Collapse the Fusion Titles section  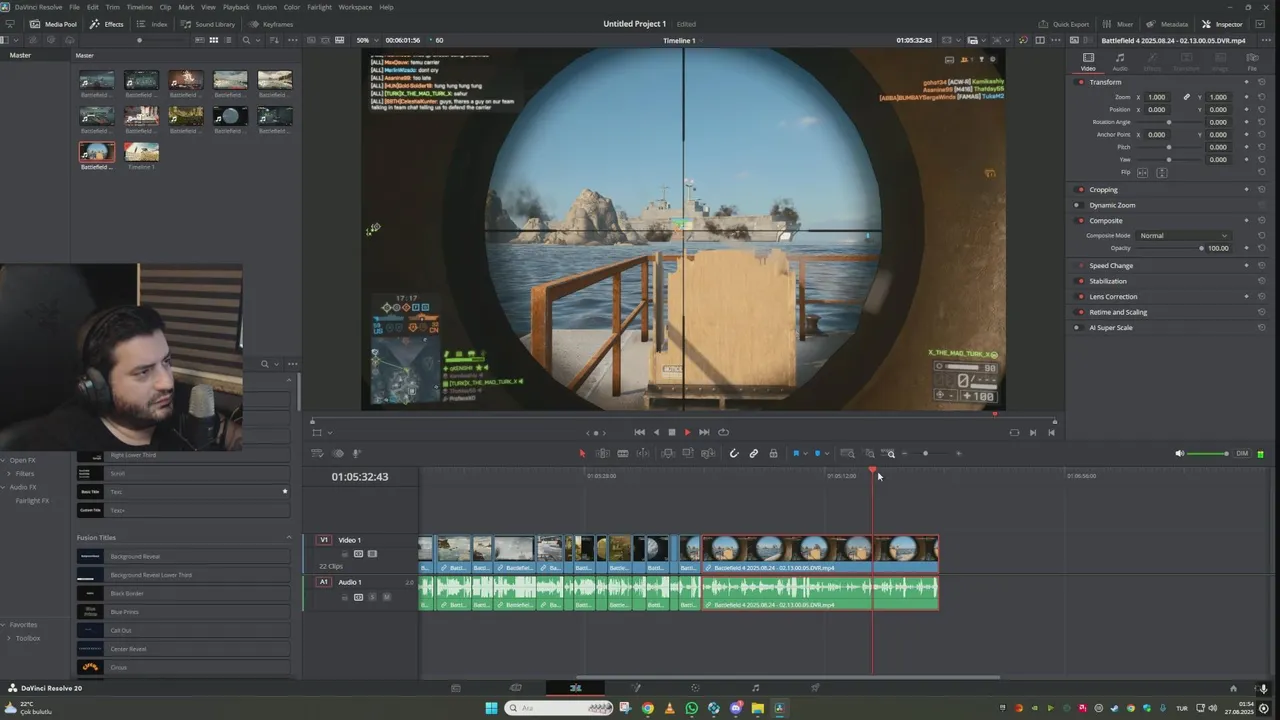click(289, 537)
